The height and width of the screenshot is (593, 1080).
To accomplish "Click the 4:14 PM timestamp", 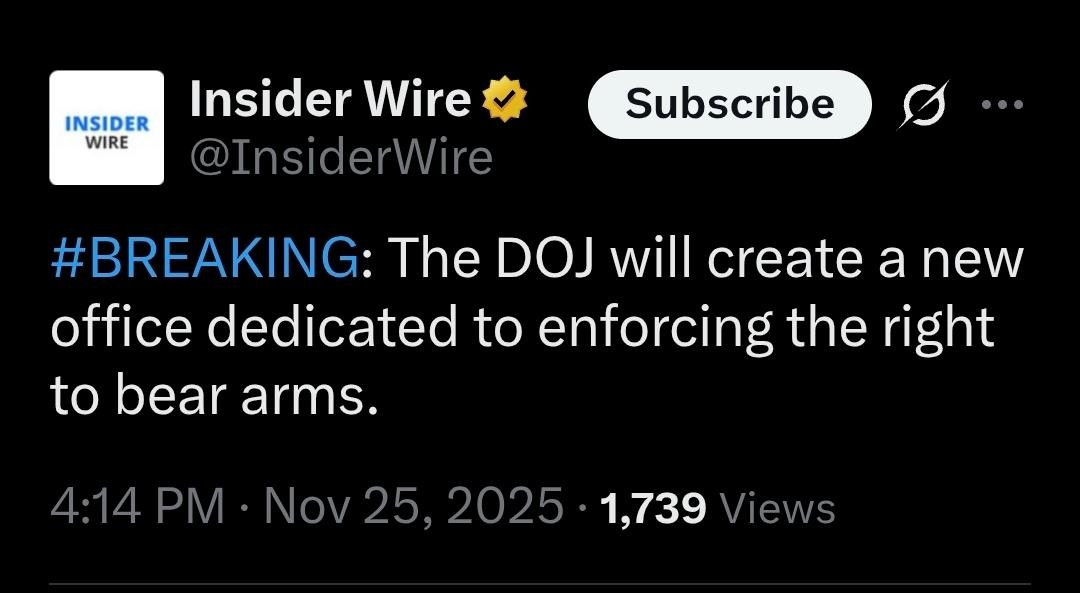I will [137, 508].
